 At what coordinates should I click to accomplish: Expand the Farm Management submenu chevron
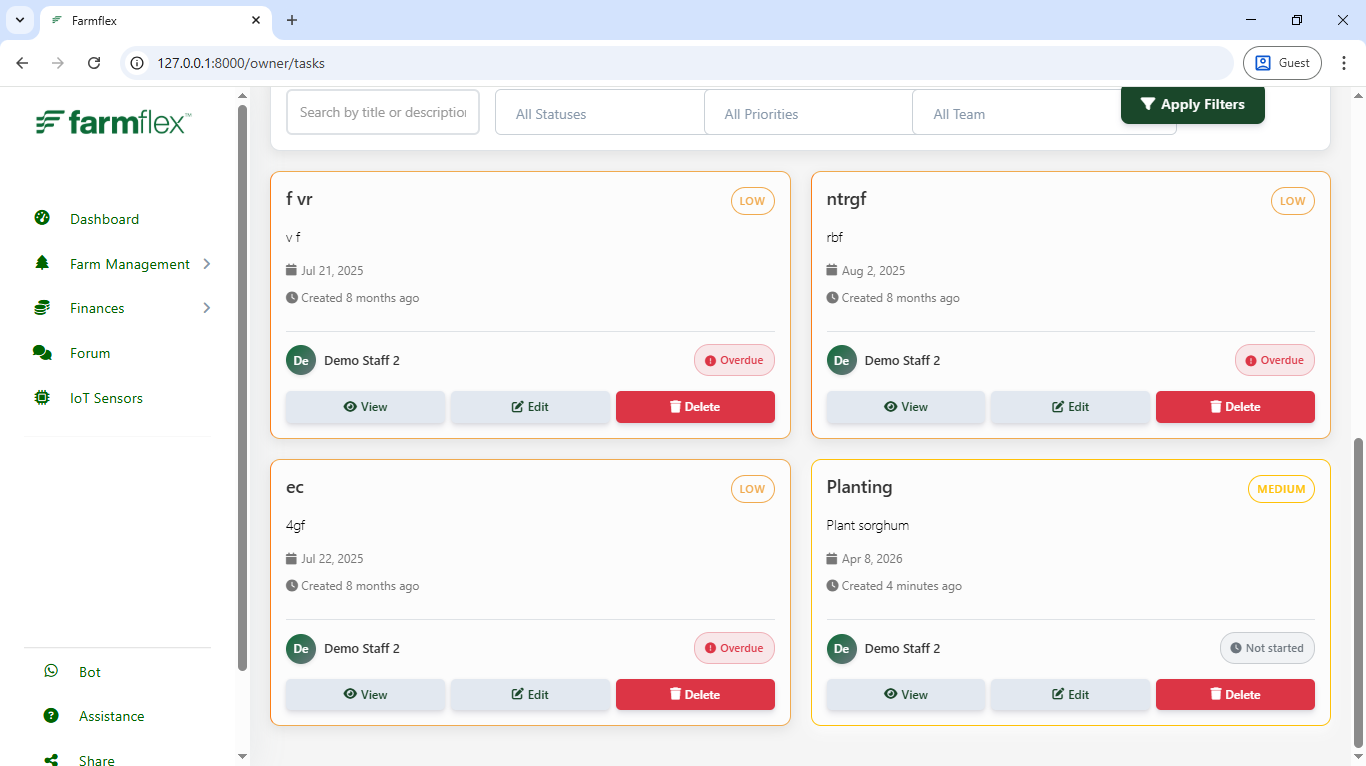click(x=207, y=264)
